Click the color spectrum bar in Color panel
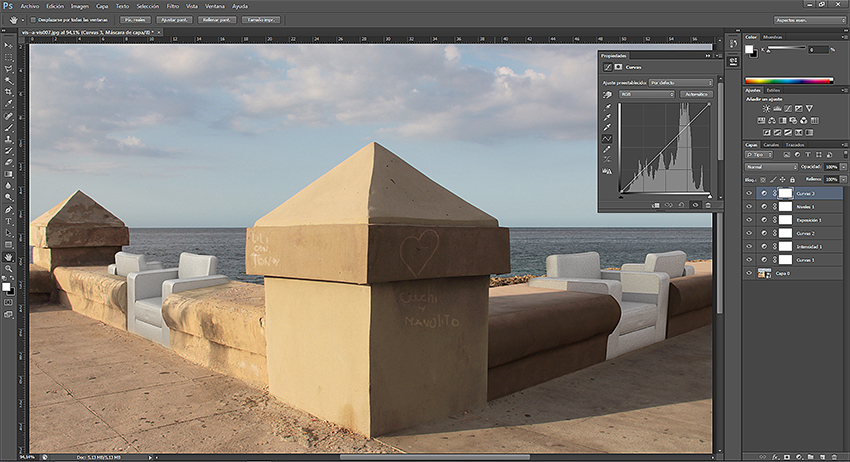850x462 pixels. [x=789, y=80]
